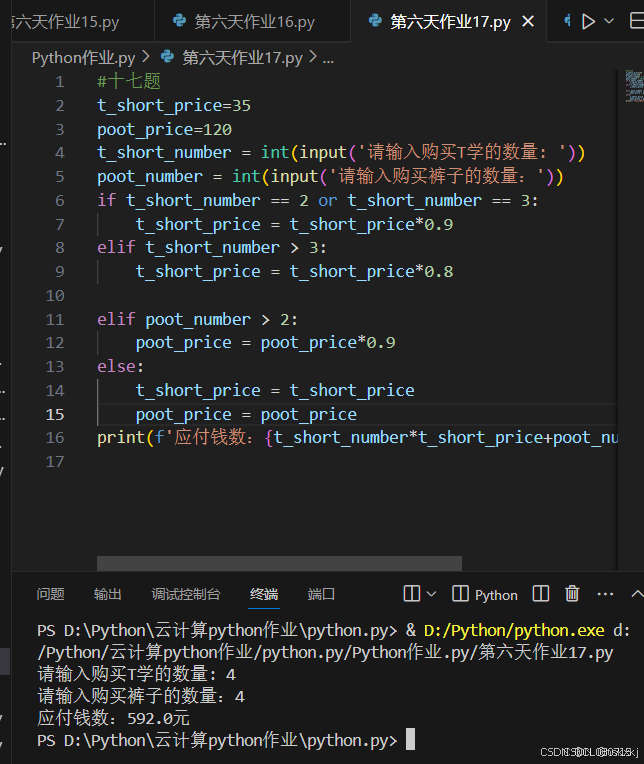Click the Python file icon on tab 16
Image resolution: width=644 pixels, height=764 pixels.
point(180,21)
